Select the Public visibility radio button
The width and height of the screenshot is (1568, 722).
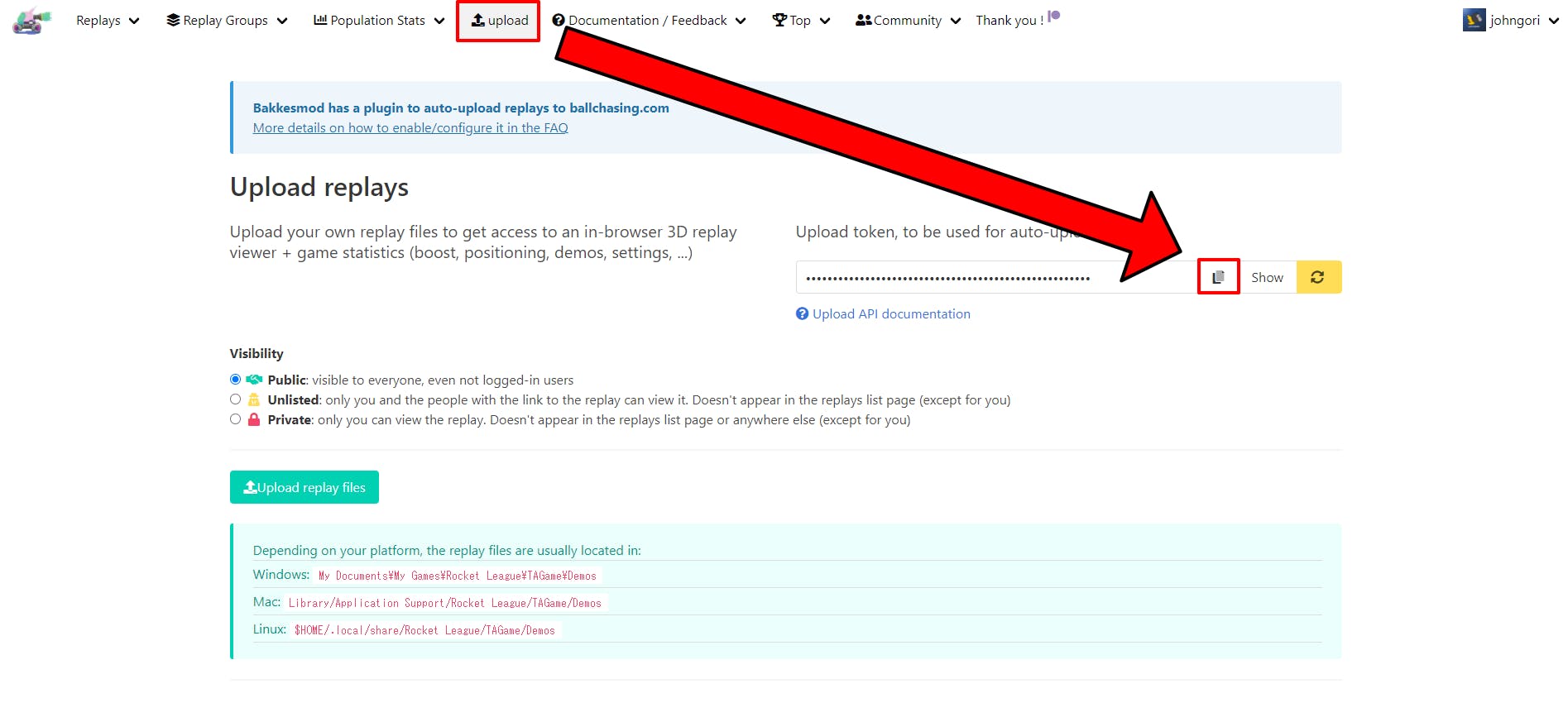pos(236,380)
